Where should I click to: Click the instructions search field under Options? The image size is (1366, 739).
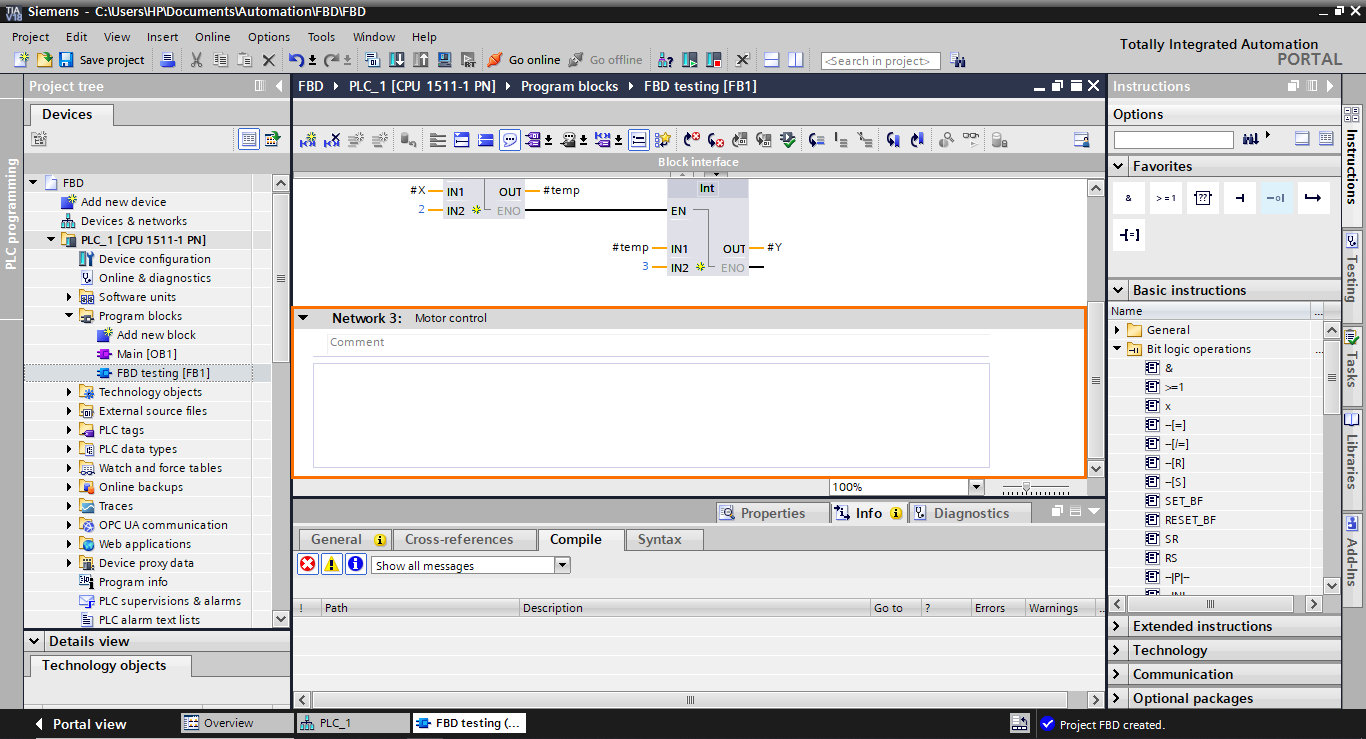(x=1173, y=139)
